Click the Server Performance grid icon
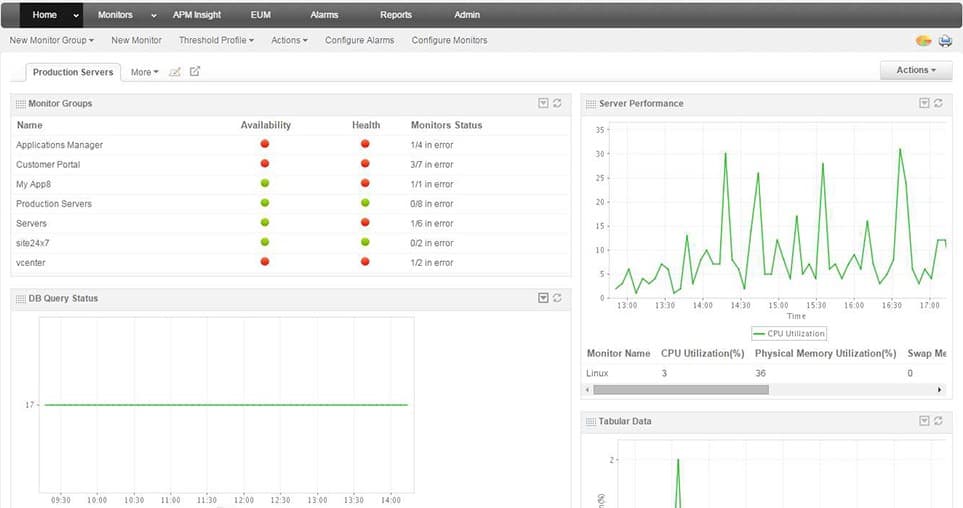 591,104
